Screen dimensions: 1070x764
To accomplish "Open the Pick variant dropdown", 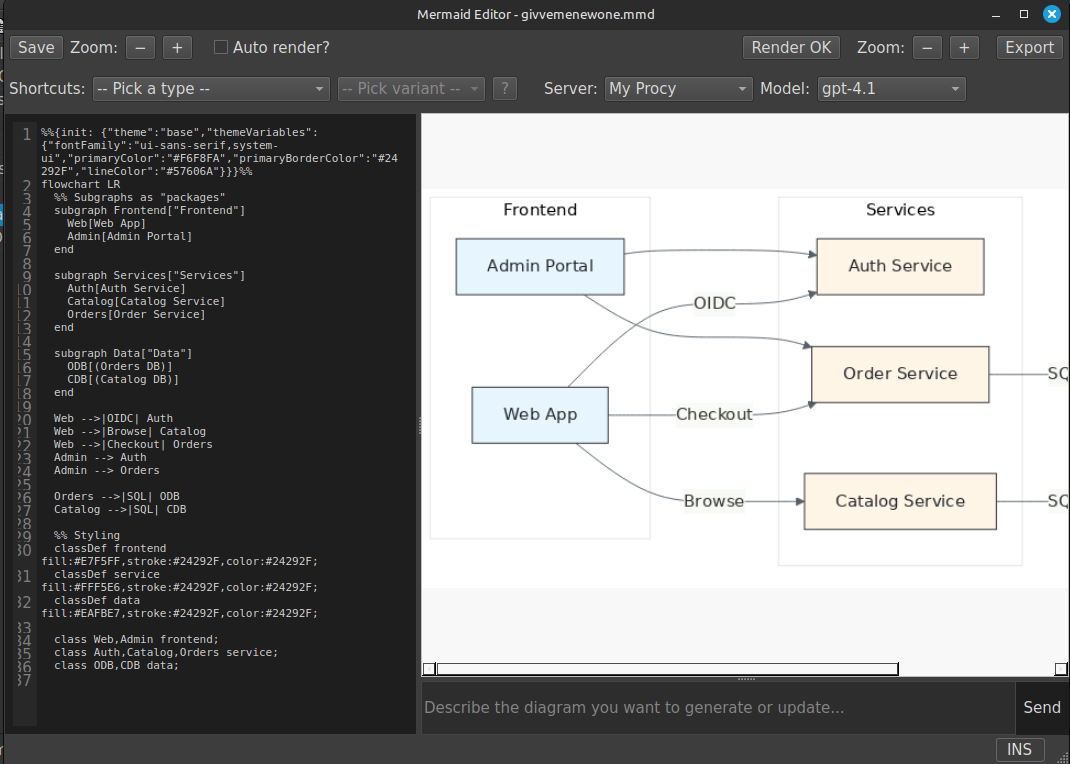I will 411,89.
